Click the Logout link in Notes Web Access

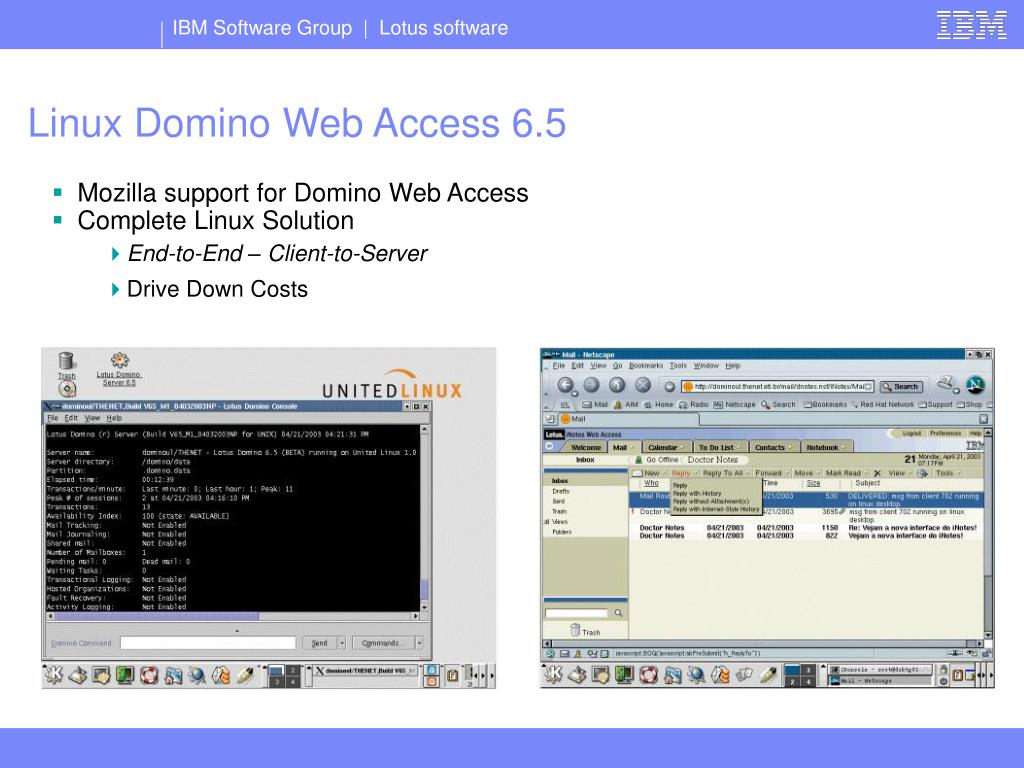click(911, 434)
